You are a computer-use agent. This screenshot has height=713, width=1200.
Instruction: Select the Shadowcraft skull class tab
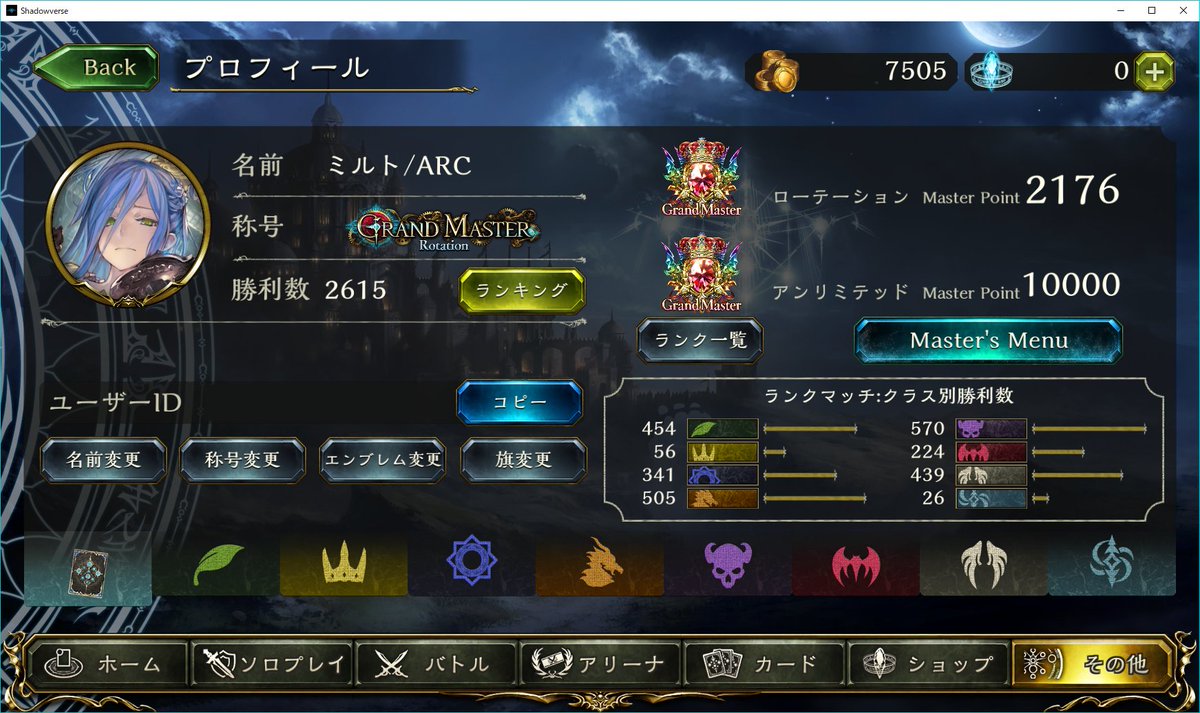728,565
